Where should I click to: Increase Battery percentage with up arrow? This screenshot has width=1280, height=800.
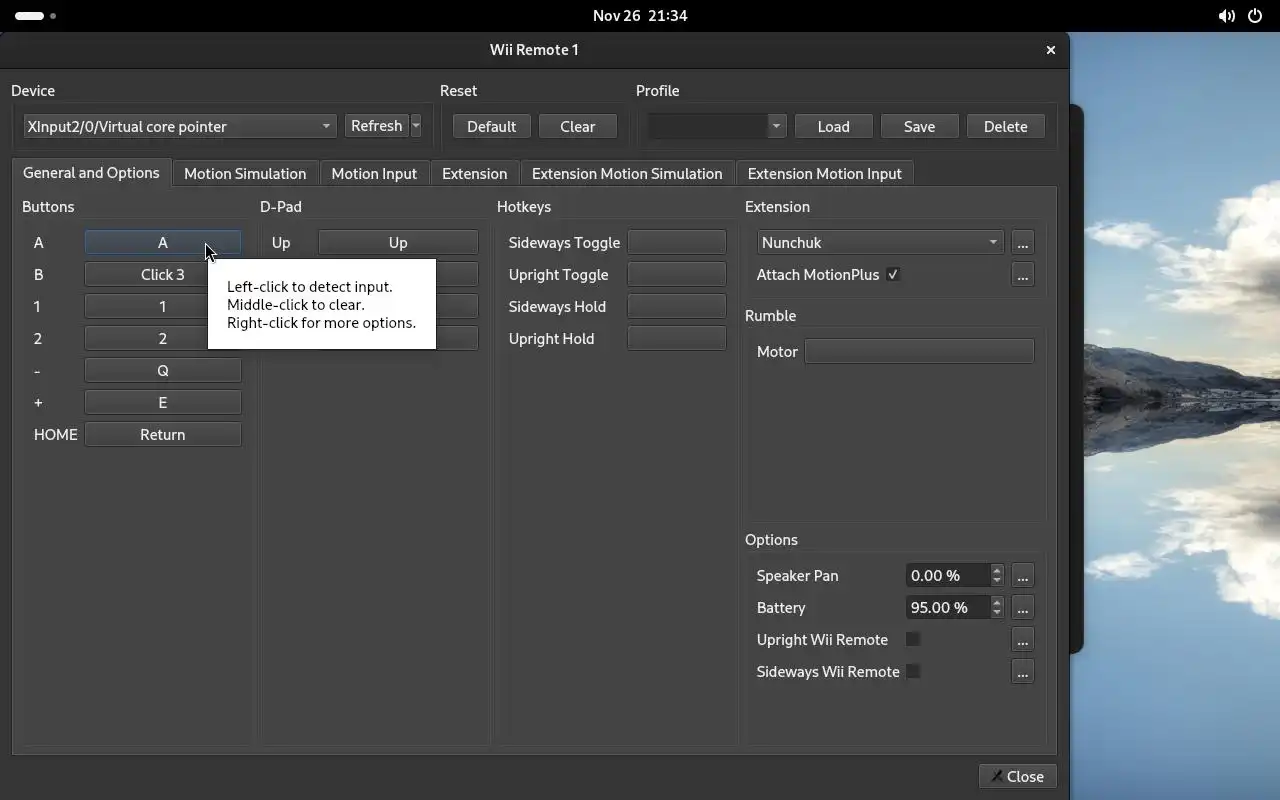coord(997,602)
